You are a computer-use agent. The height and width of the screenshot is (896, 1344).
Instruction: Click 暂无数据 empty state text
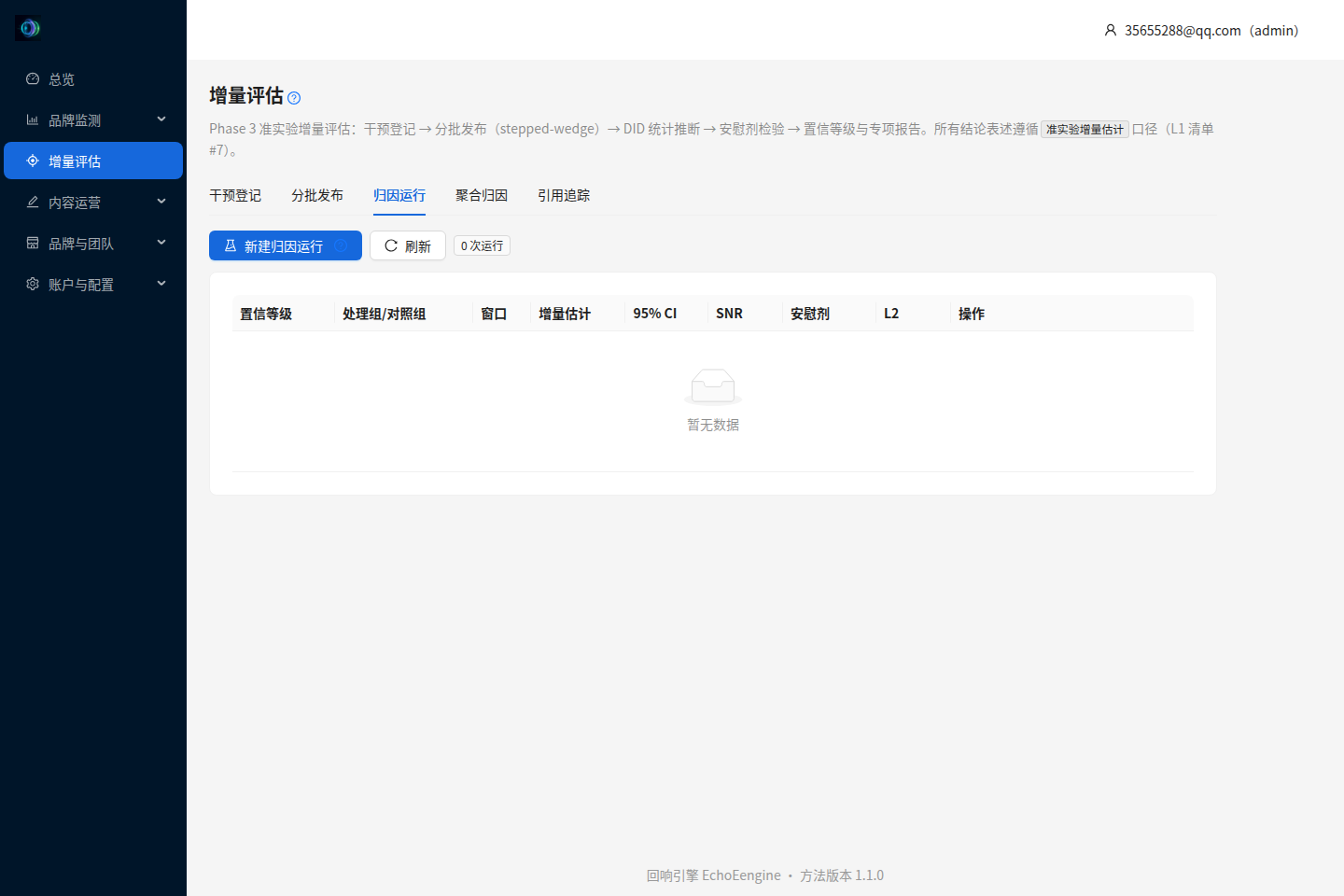[x=713, y=425]
